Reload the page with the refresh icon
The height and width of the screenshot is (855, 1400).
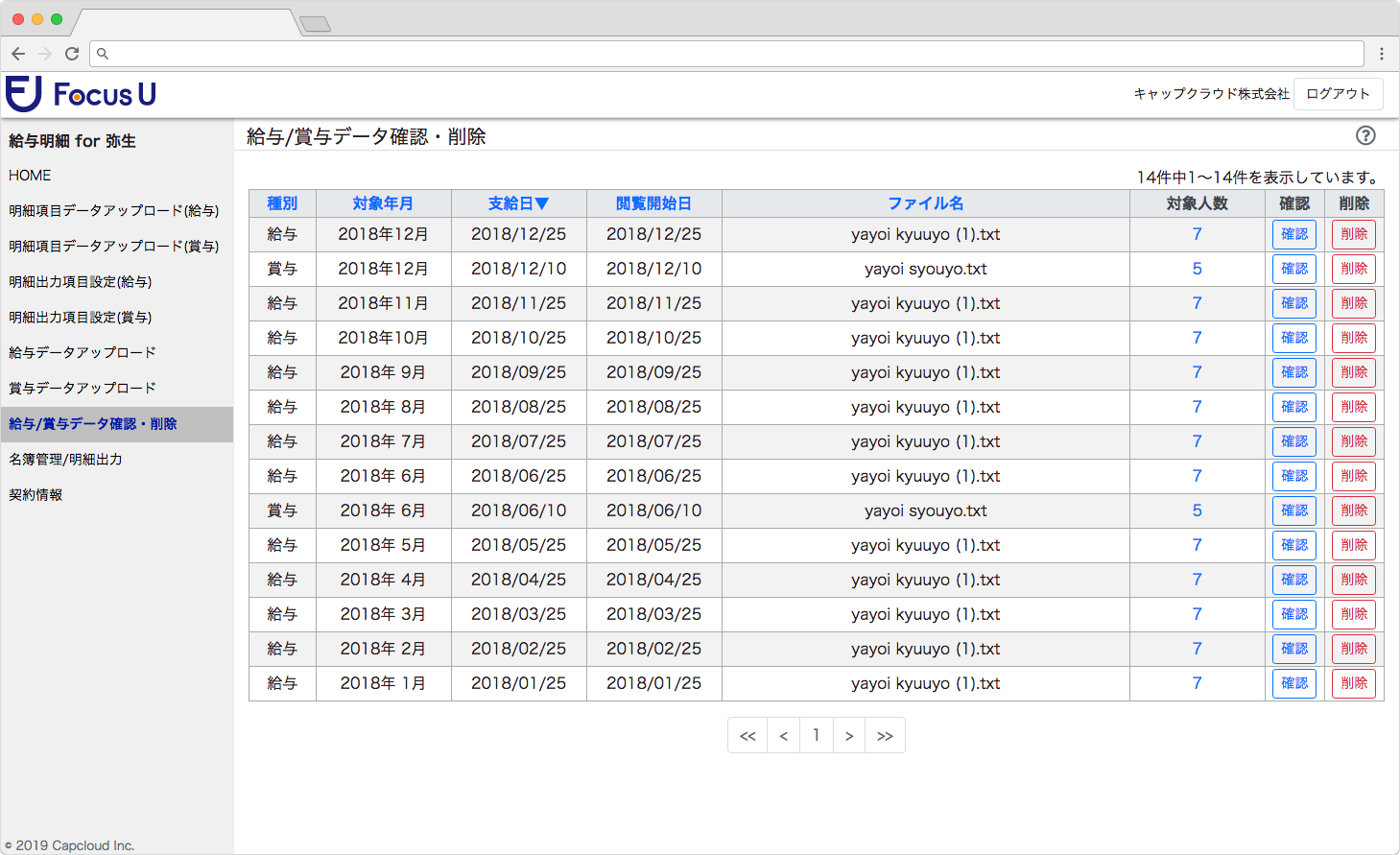coord(71,54)
